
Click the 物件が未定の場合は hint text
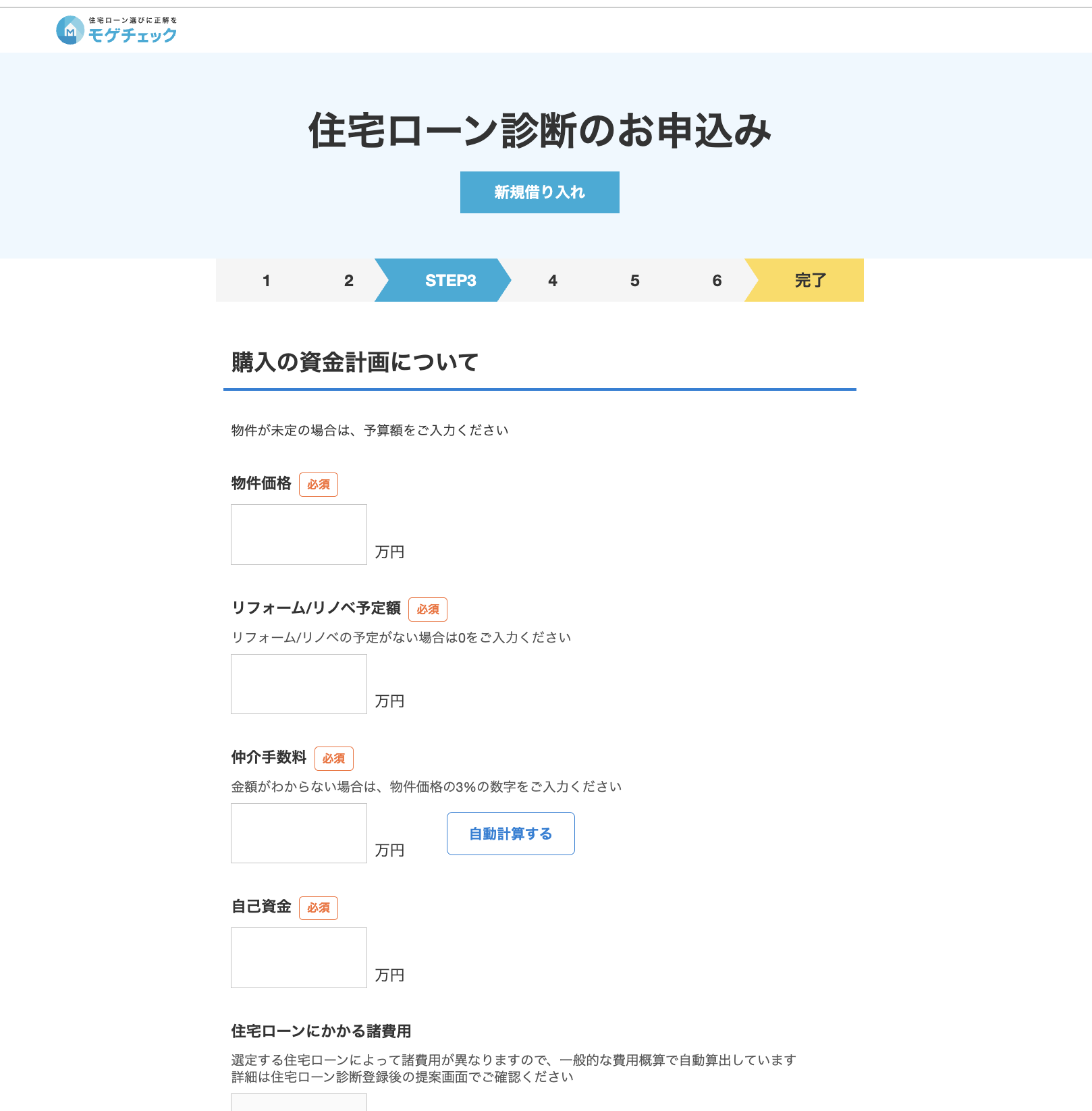[370, 431]
